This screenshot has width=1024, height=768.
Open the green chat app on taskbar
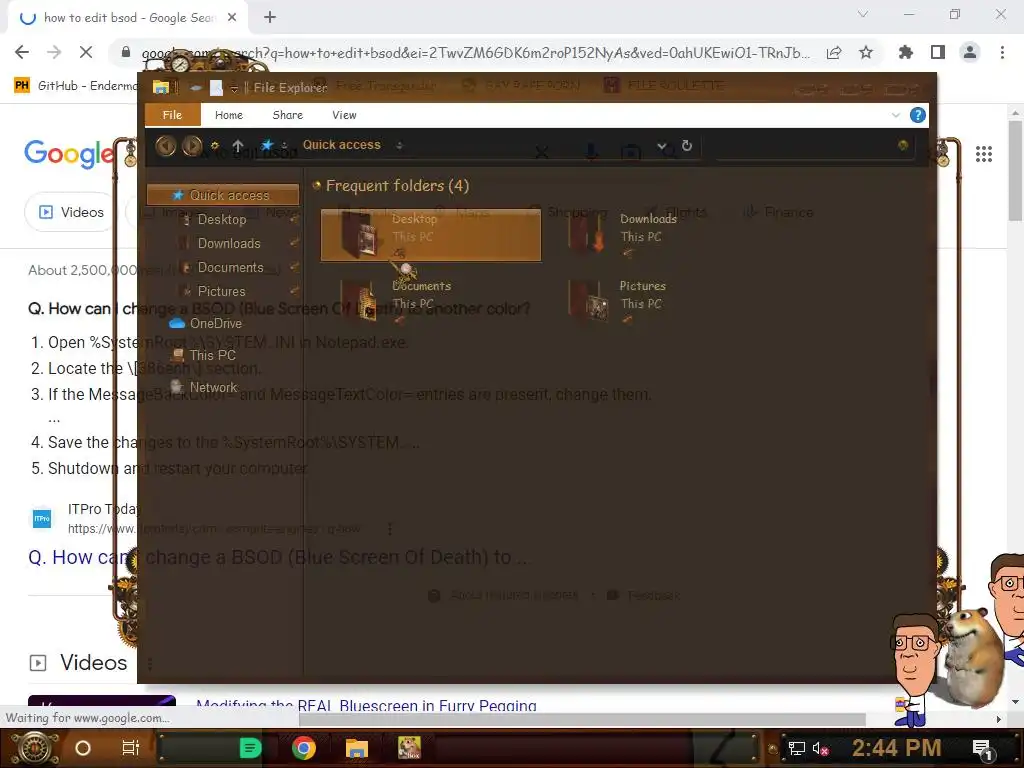[250, 748]
